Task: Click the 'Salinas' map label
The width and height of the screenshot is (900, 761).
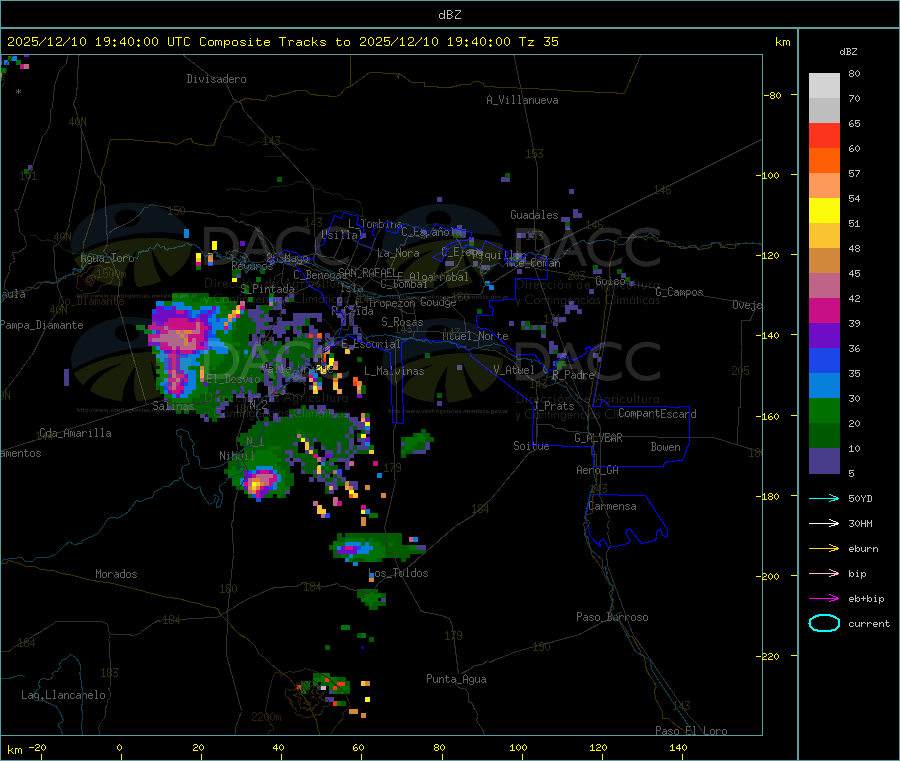Action: (x=173, y=406)
